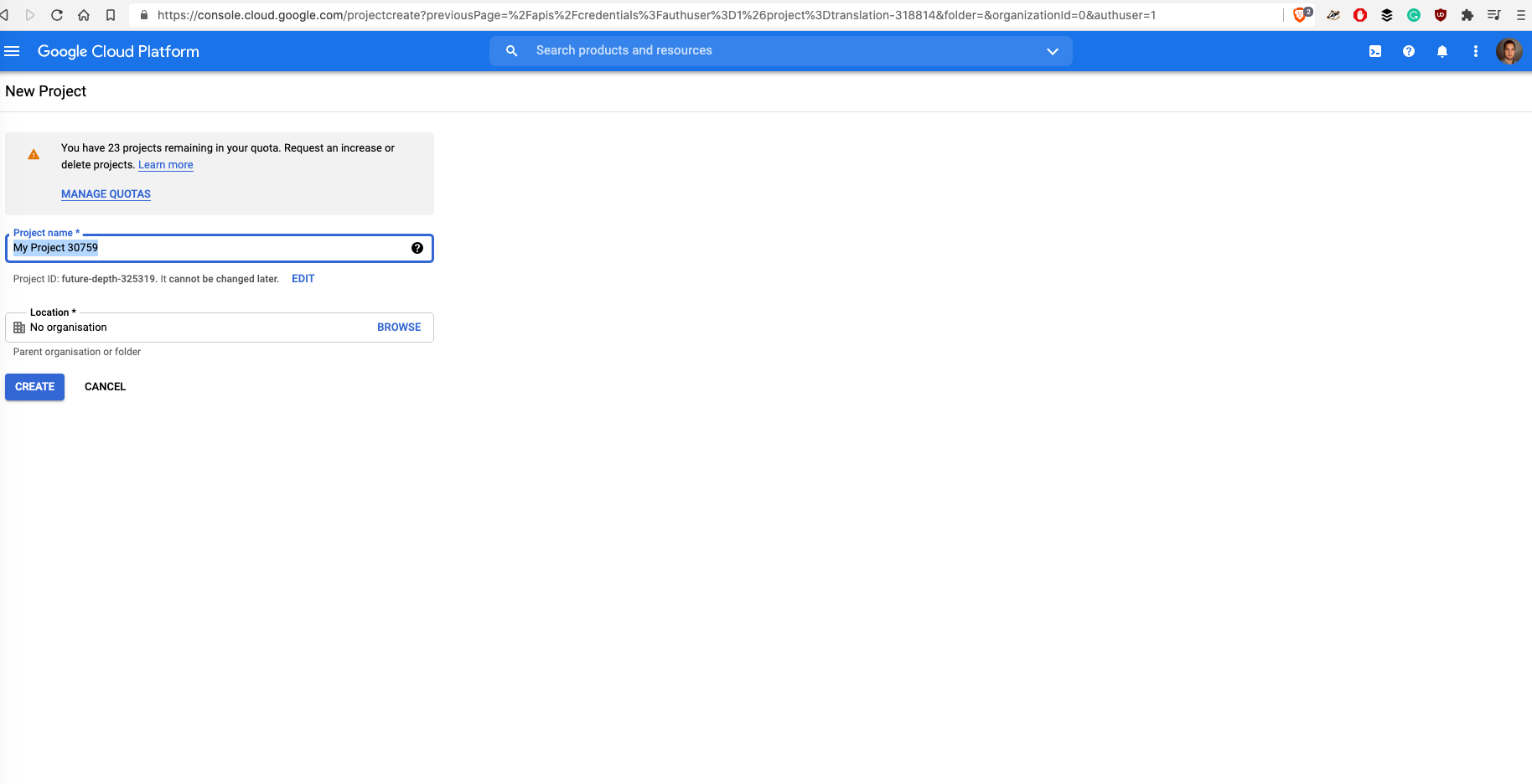Bookmark this page
The width and height of the screenshot is (1532, 784).
[x=111, y=15]
